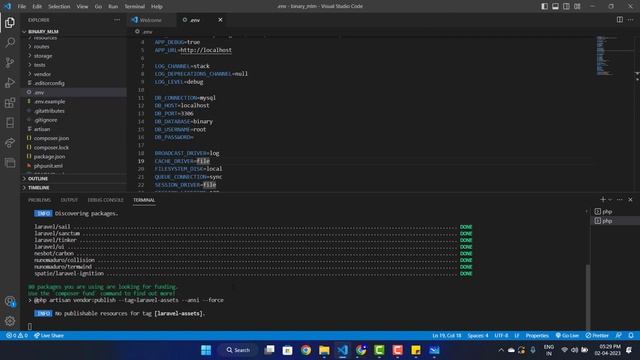Select language mode Properties
The width and height of the screenshot is (640, 360).
(x=537, y=336)
